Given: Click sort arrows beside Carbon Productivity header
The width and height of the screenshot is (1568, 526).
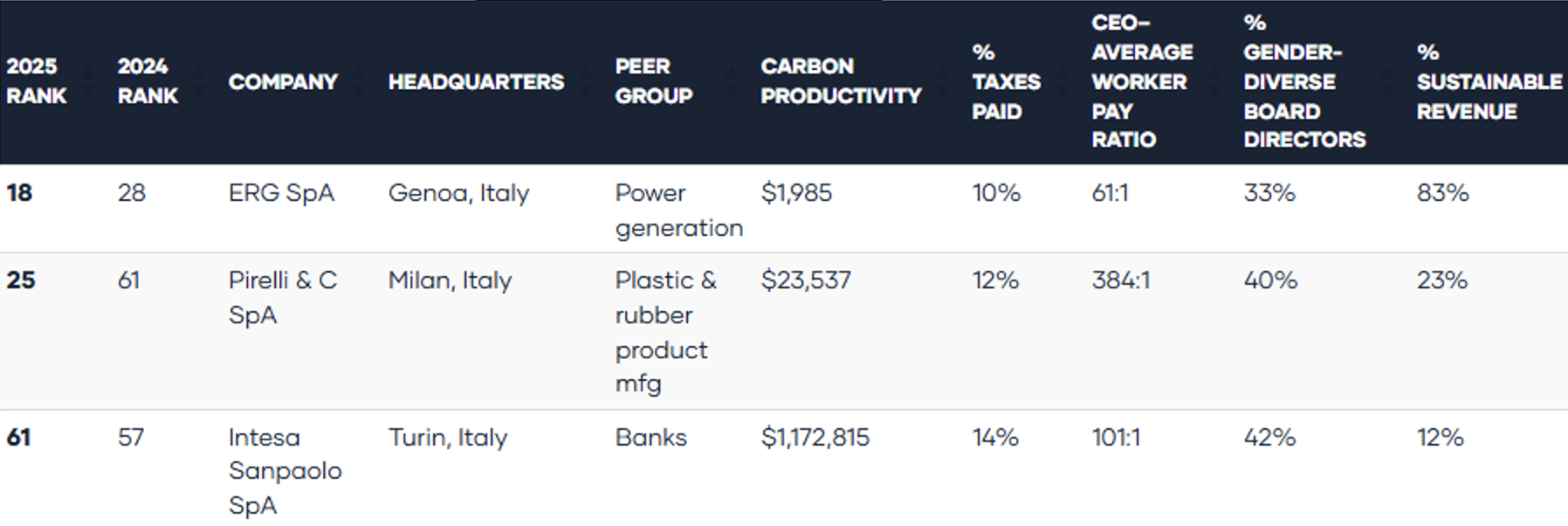Looking at the screenshot, I should point(942,81).
